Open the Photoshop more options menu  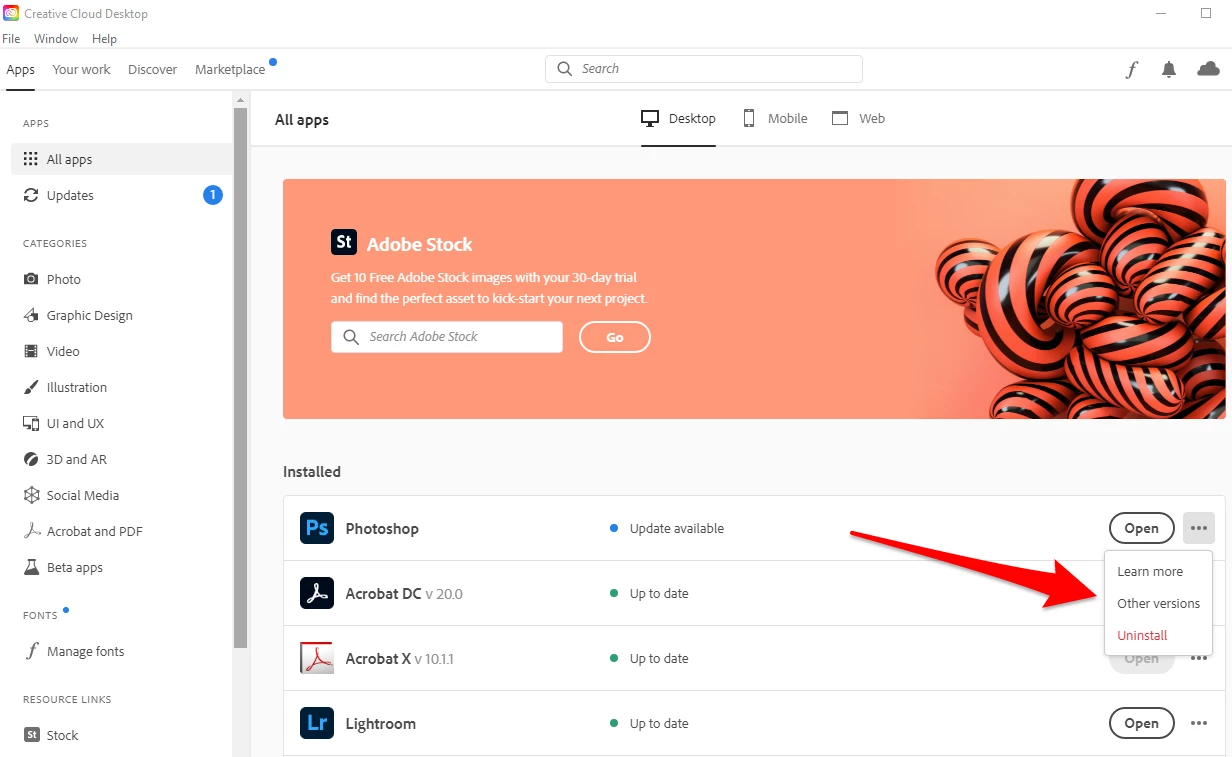point(1198,528)
